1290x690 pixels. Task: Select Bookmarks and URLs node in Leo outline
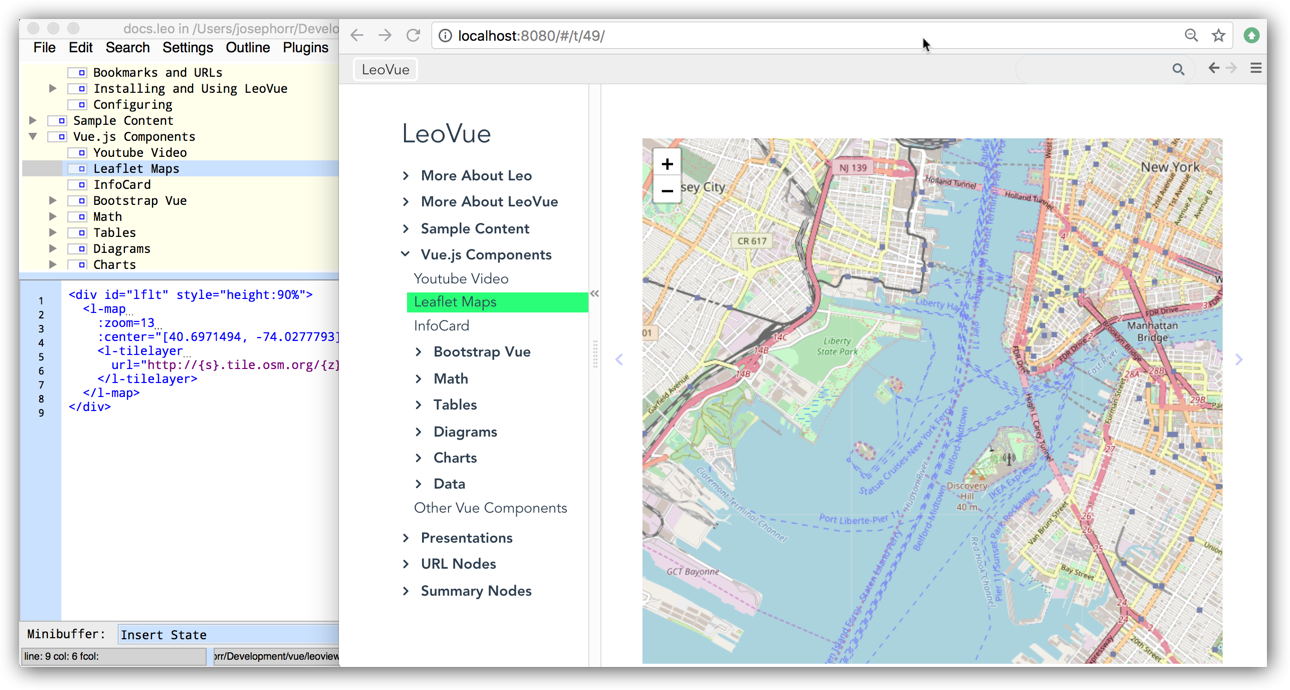(158, 73)
